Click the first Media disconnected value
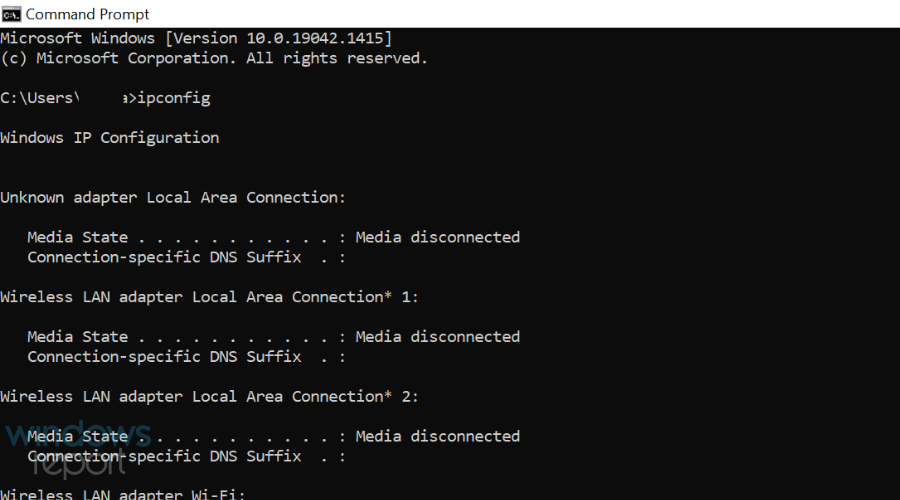 click(437, 238)
